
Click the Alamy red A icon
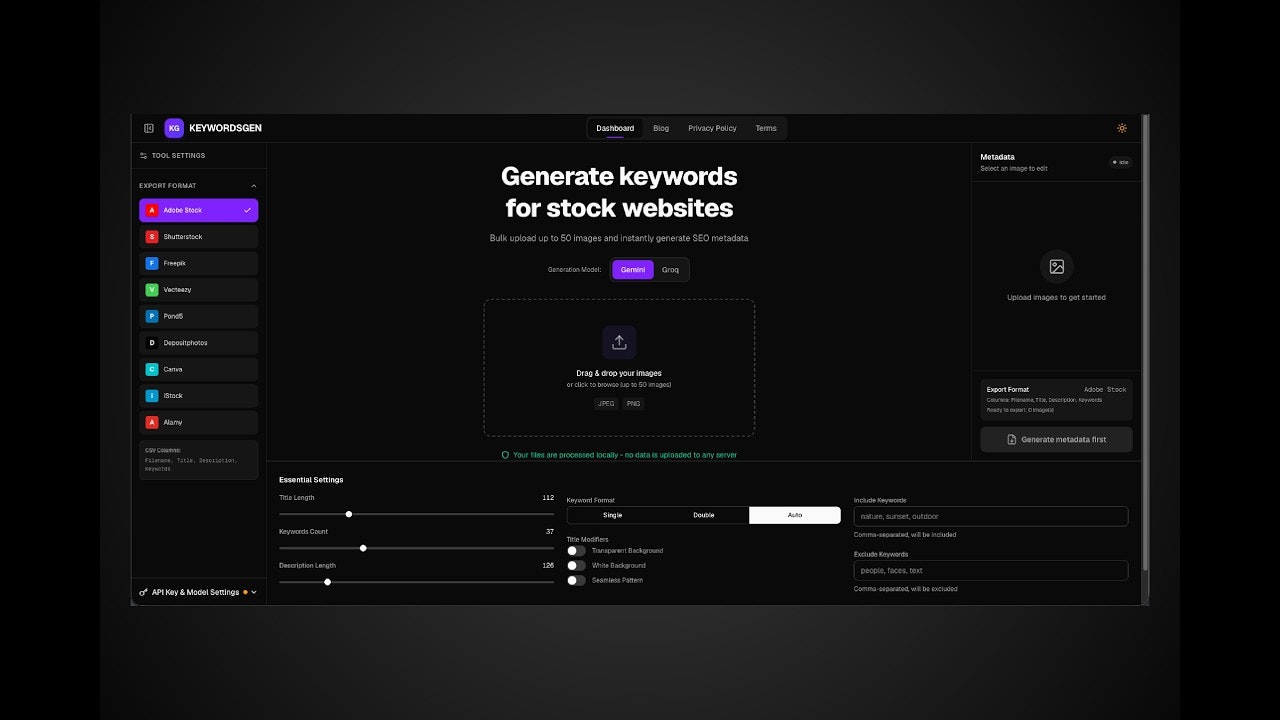coord(152,422)
